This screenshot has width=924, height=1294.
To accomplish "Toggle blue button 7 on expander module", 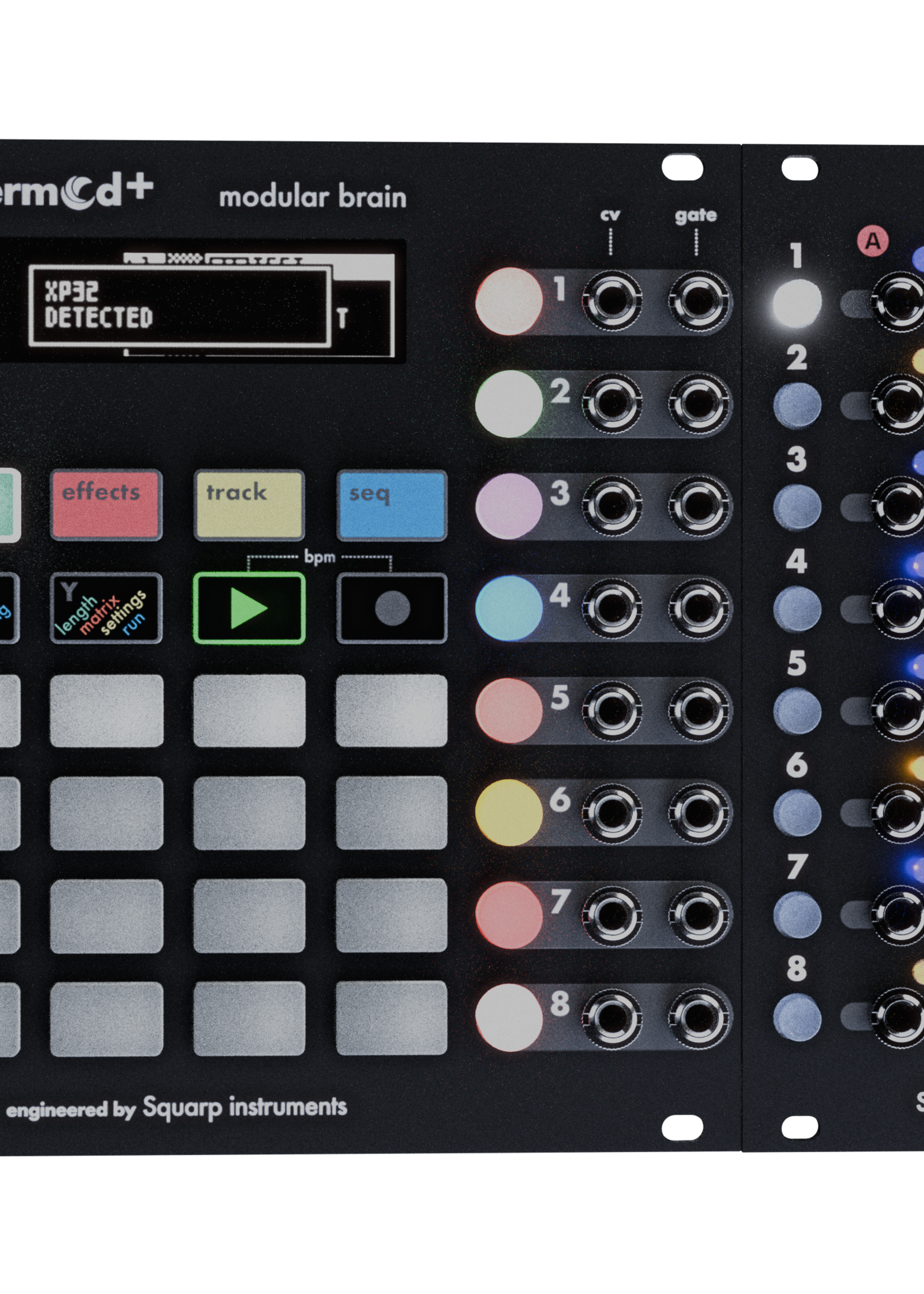I will (797, 915).
